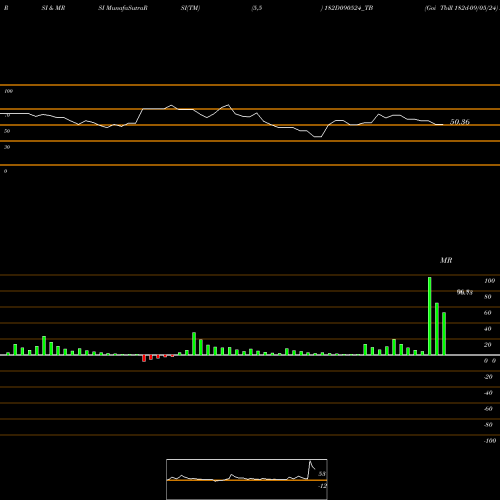Click the RSI value '50.86'
This screenshot has height=500, width=500.
(460, 122)
